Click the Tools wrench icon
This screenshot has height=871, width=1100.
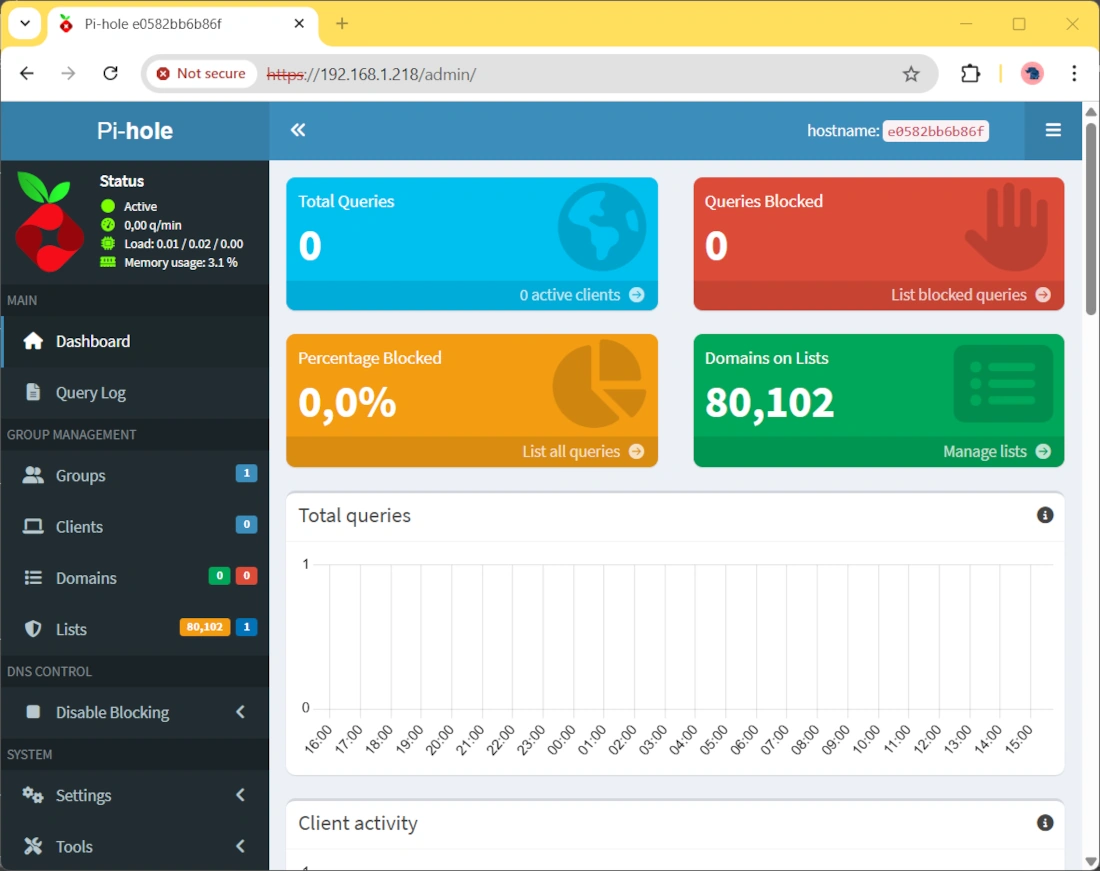click(x=35, y=846)
